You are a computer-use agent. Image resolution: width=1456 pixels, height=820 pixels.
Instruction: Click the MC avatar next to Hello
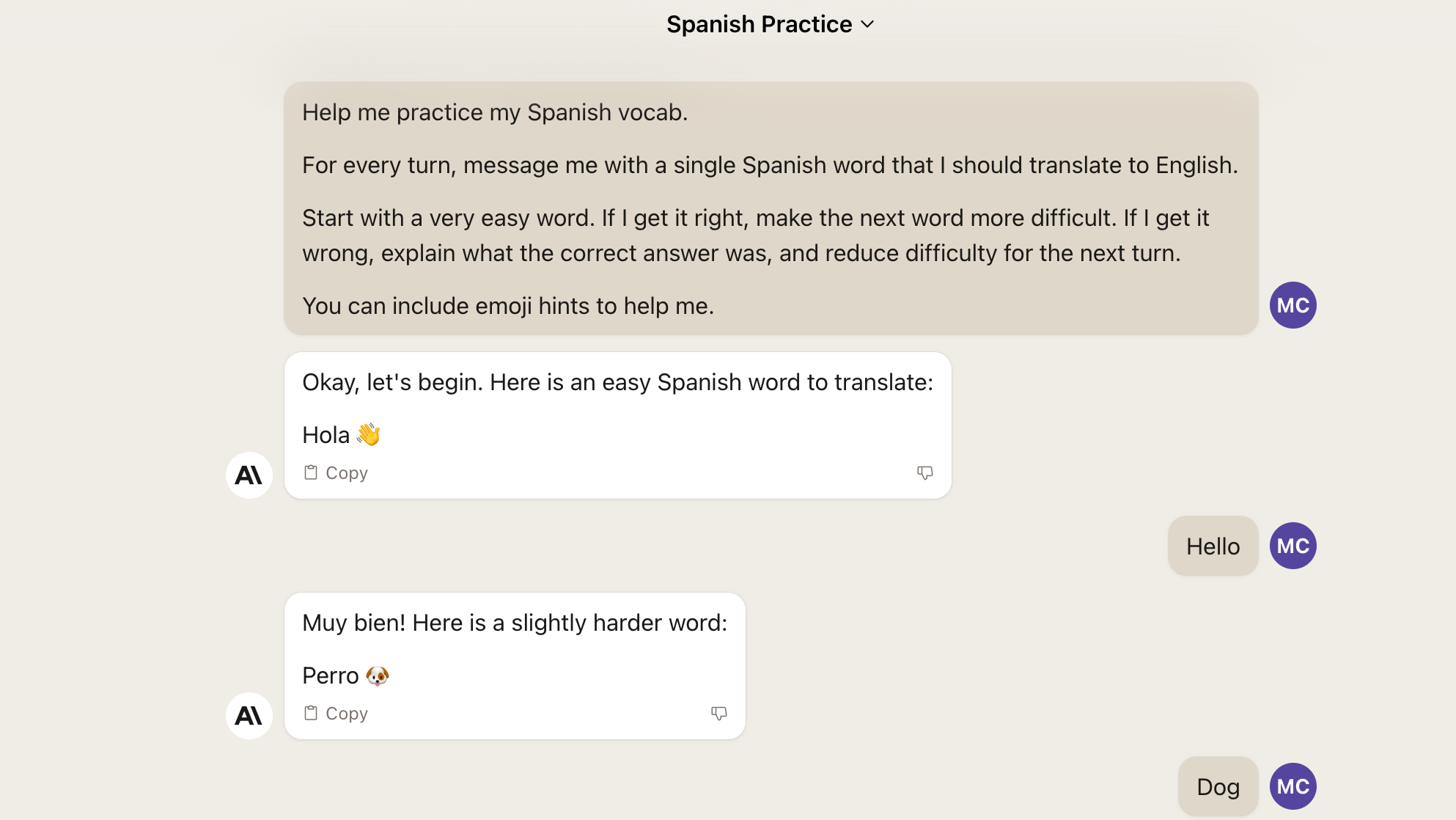[1293, 546]
